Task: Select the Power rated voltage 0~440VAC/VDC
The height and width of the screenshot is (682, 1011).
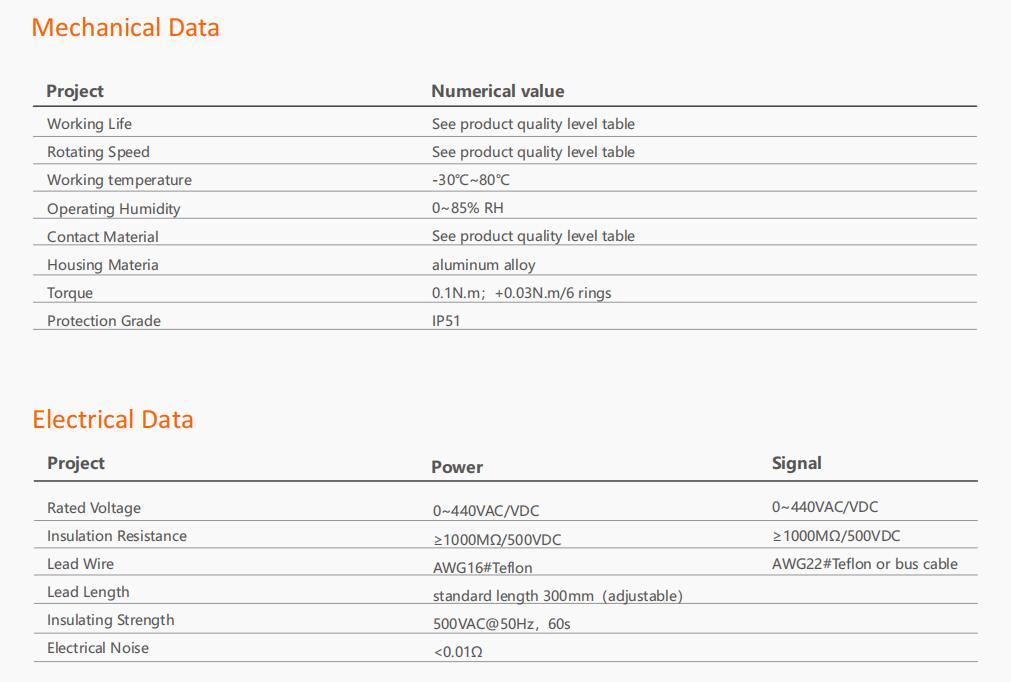Action: point(486,511)
